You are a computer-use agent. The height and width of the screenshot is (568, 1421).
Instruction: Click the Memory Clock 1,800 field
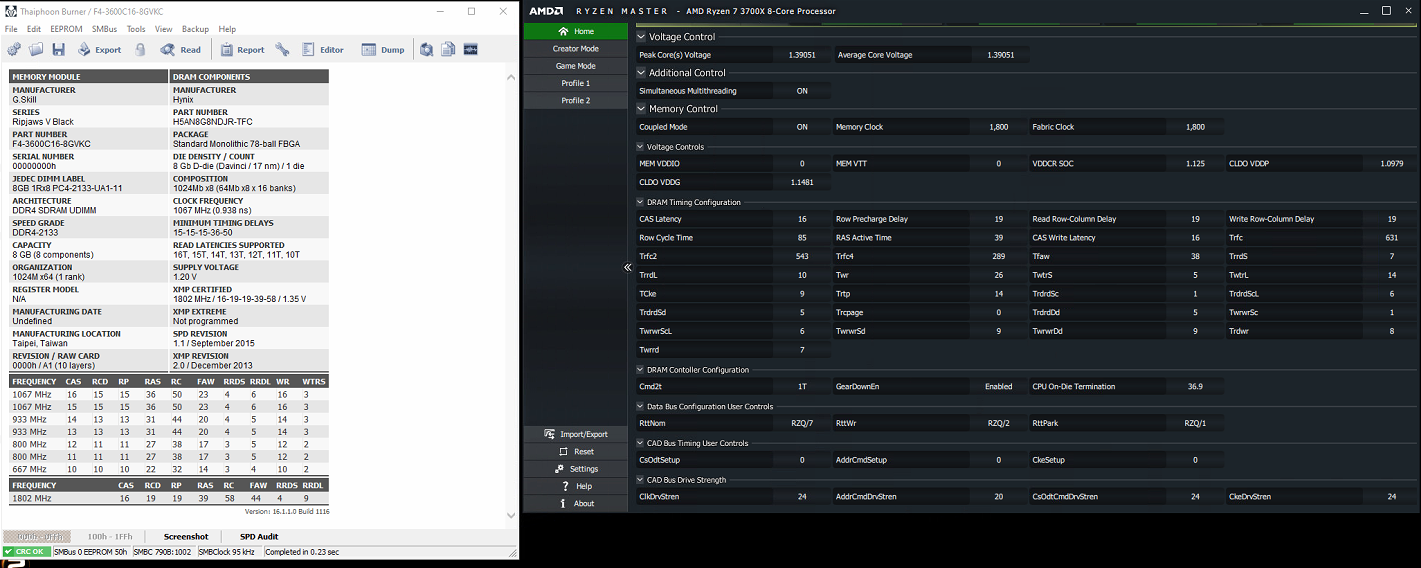(998, 127)
